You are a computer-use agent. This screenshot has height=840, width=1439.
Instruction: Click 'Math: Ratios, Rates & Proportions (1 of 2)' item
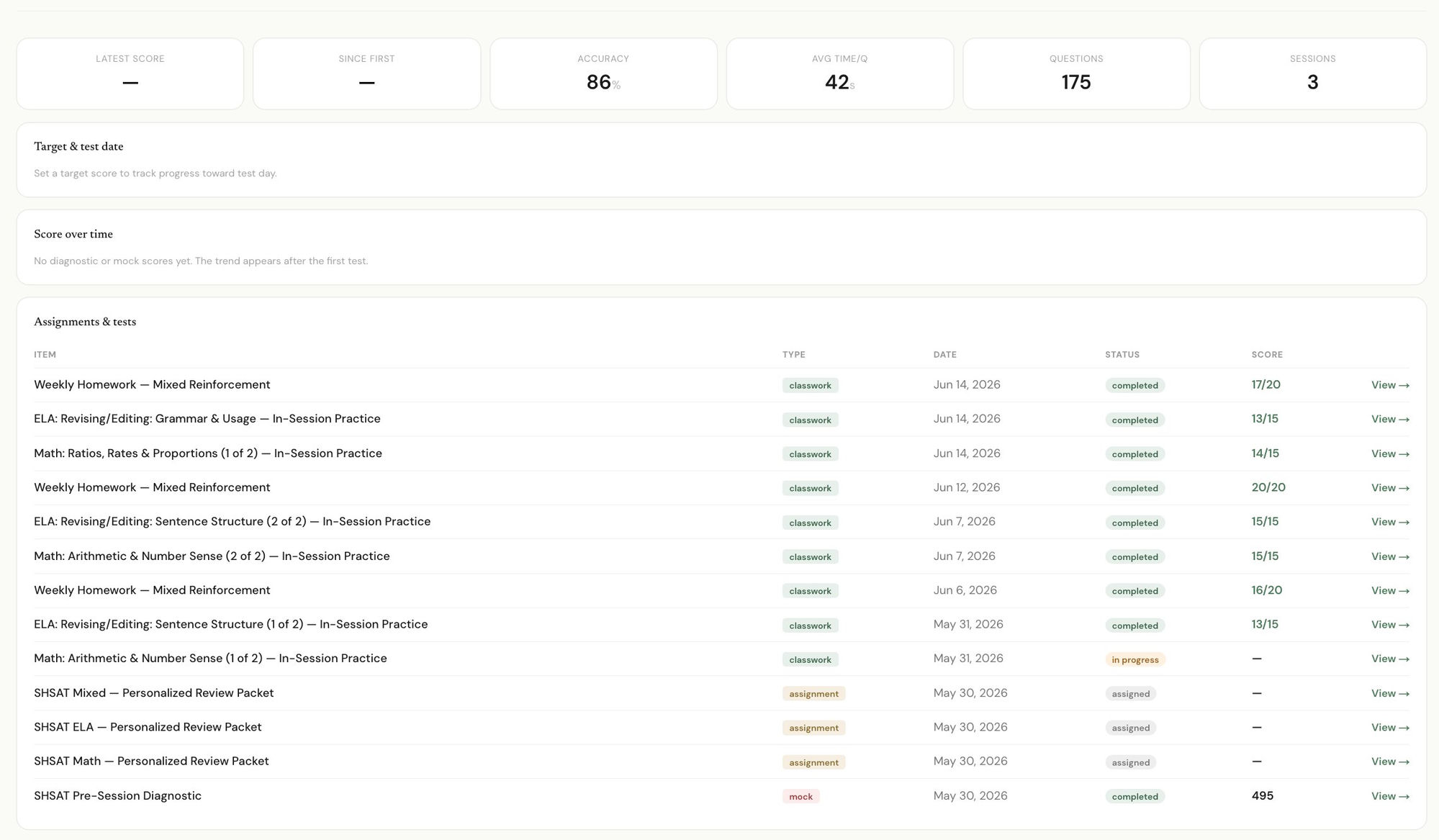coord(208,453)
